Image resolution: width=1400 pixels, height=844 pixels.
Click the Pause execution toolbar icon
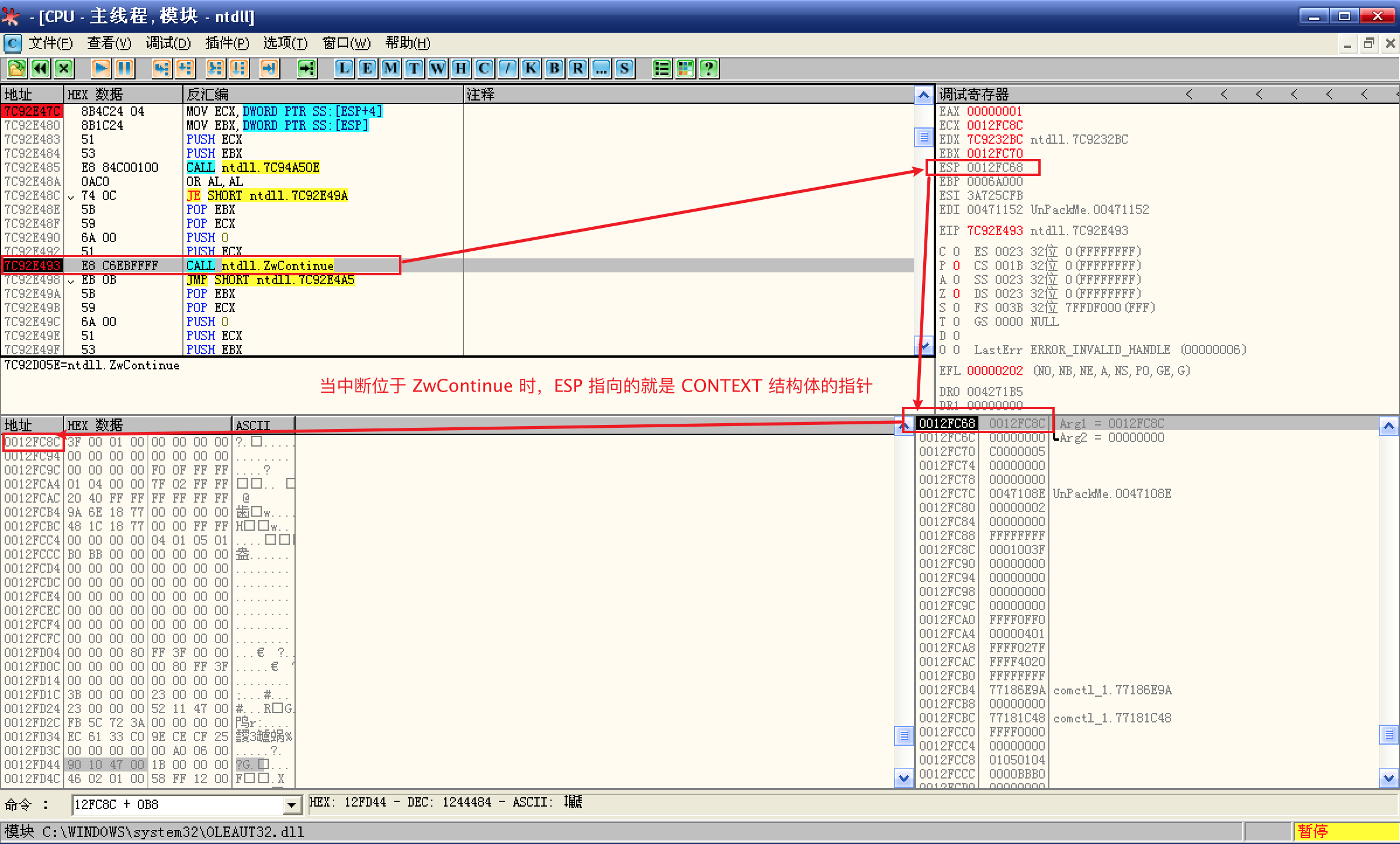point(124,69)
